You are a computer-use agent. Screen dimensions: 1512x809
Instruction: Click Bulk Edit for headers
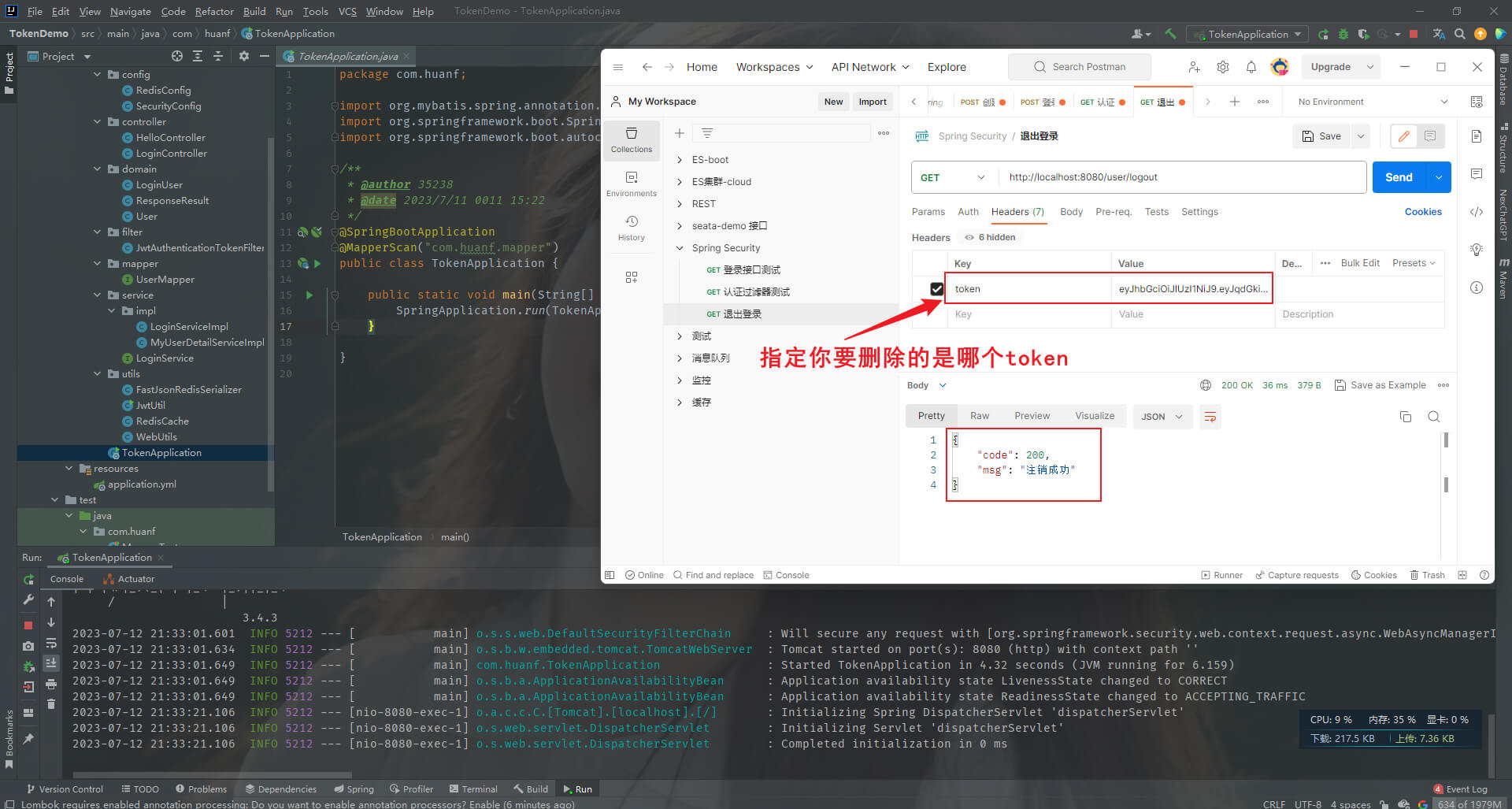tap(1360, 263)
